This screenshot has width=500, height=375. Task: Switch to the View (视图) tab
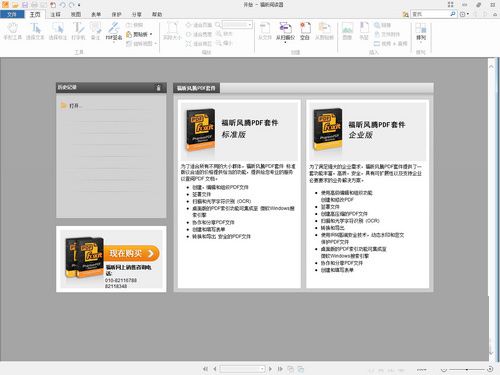(76, 14)
